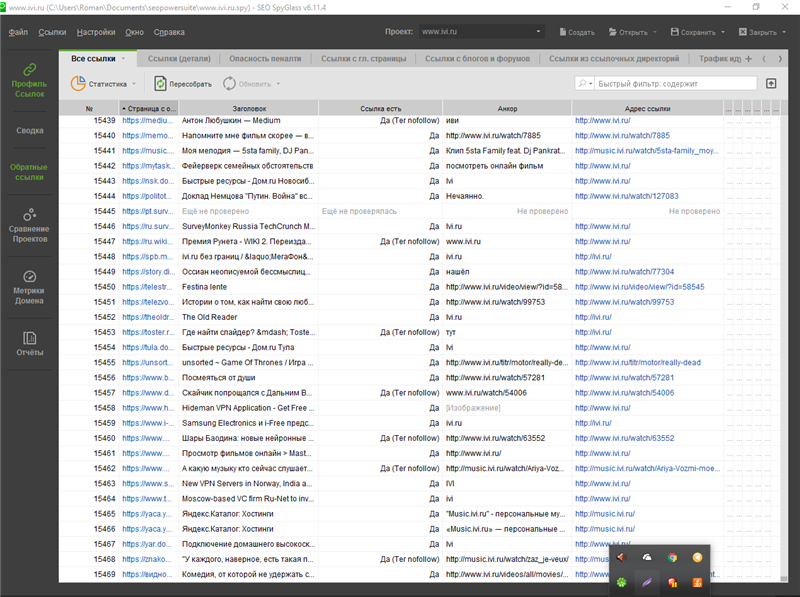Image resolution: width=800 pixels, height=597 pixels.
Task: Open the music.ivi.ru 5sta-family link address
Action: 646,150
